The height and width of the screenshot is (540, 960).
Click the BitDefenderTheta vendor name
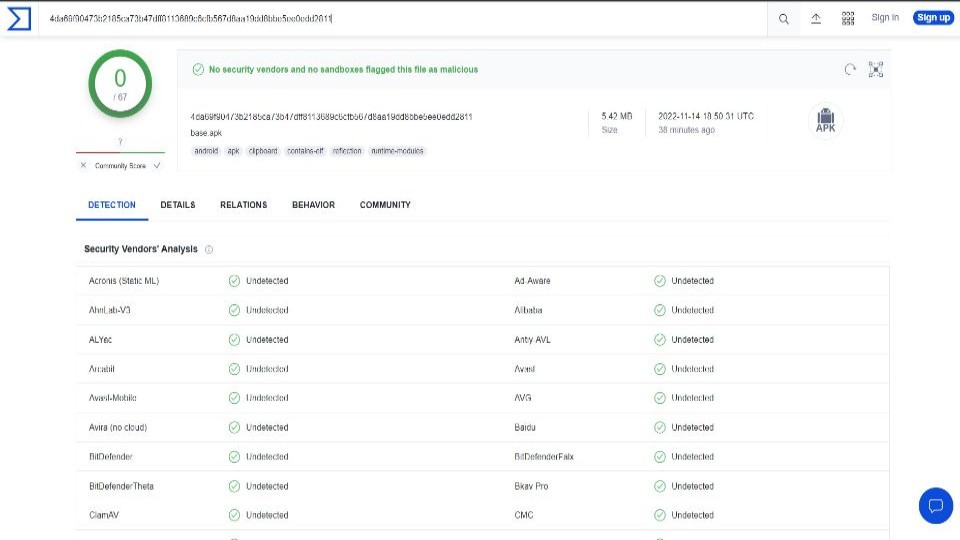121,486
